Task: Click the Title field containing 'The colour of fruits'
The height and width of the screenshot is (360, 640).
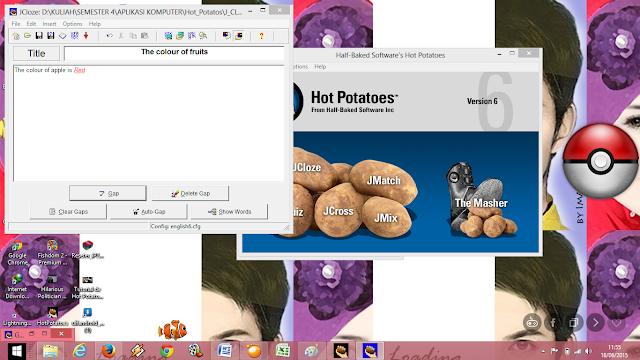Action: pos(174,53)
